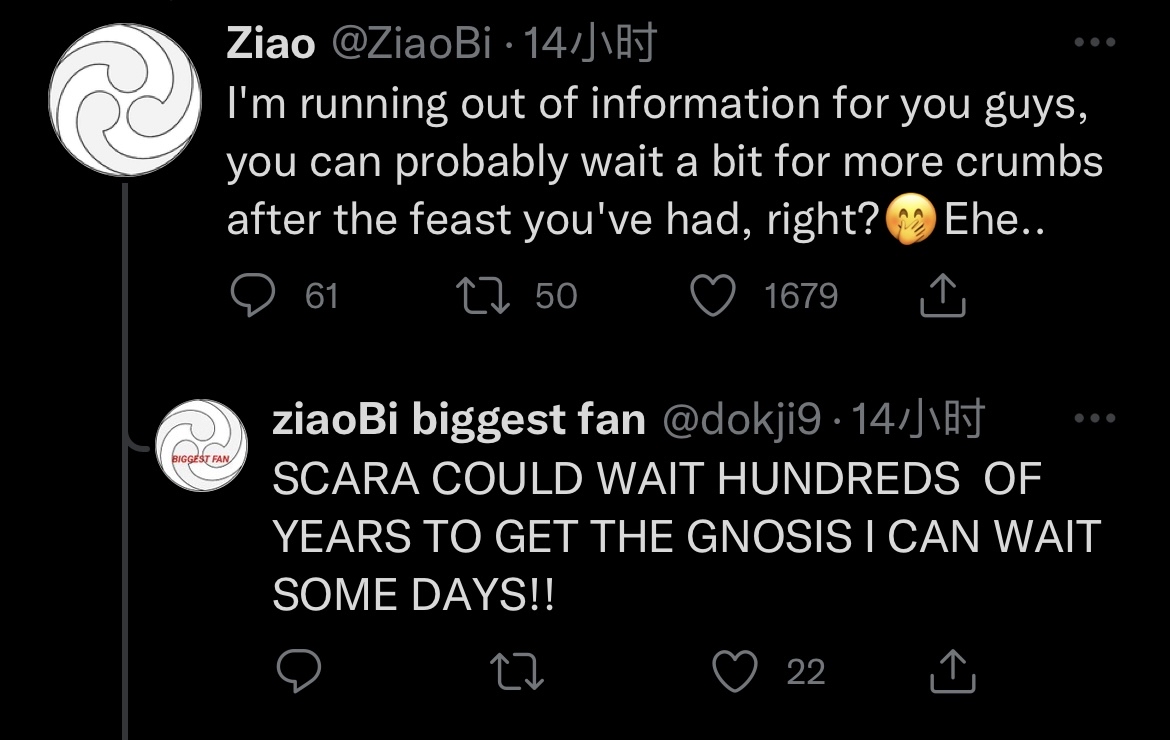Screen dimensions: 1170x740
Task: Open the BIGGEST FAN avatar
Action: tap(204, 445)
